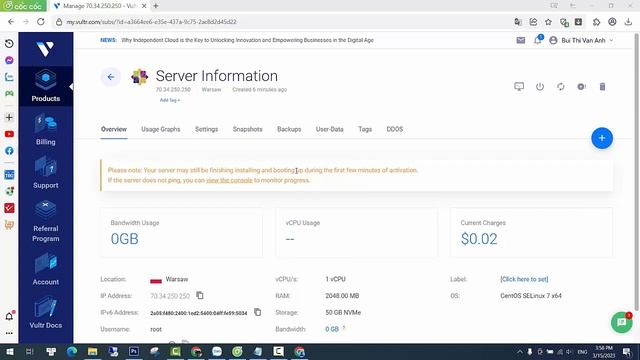Switch to the Overview tab

click(x=114, y=129)
